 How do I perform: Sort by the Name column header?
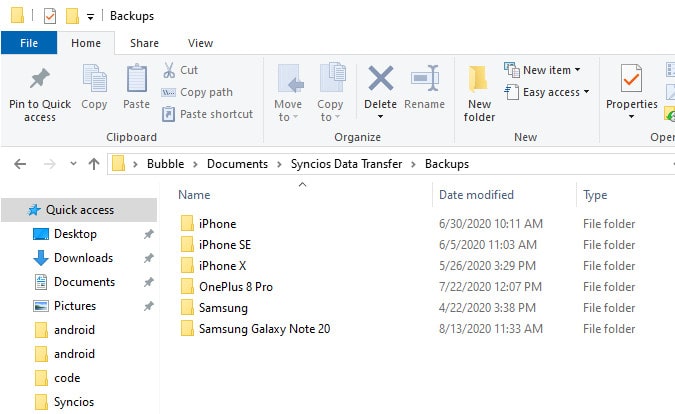194,195
